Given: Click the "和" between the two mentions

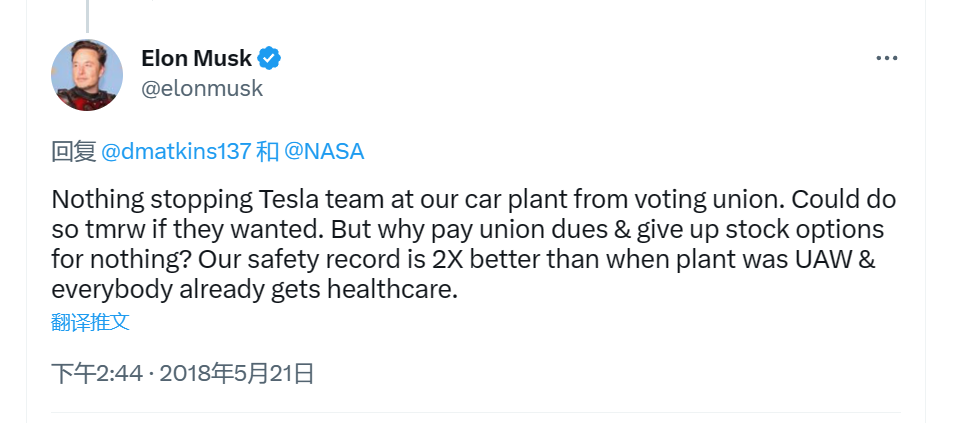Looking at the screenshot, I should [x=267, y=152].
